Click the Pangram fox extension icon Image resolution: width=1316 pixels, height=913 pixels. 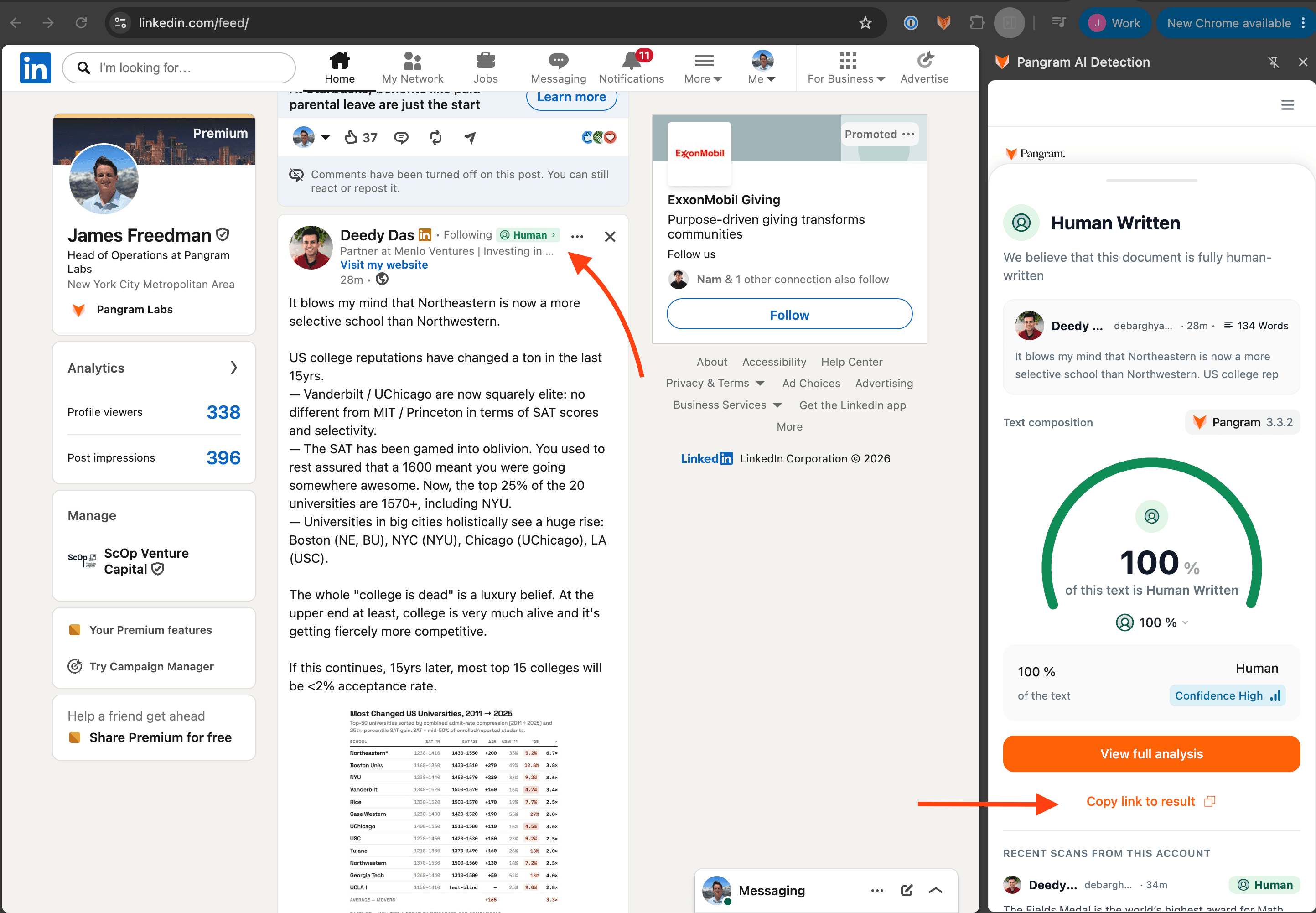coord(943,23)
